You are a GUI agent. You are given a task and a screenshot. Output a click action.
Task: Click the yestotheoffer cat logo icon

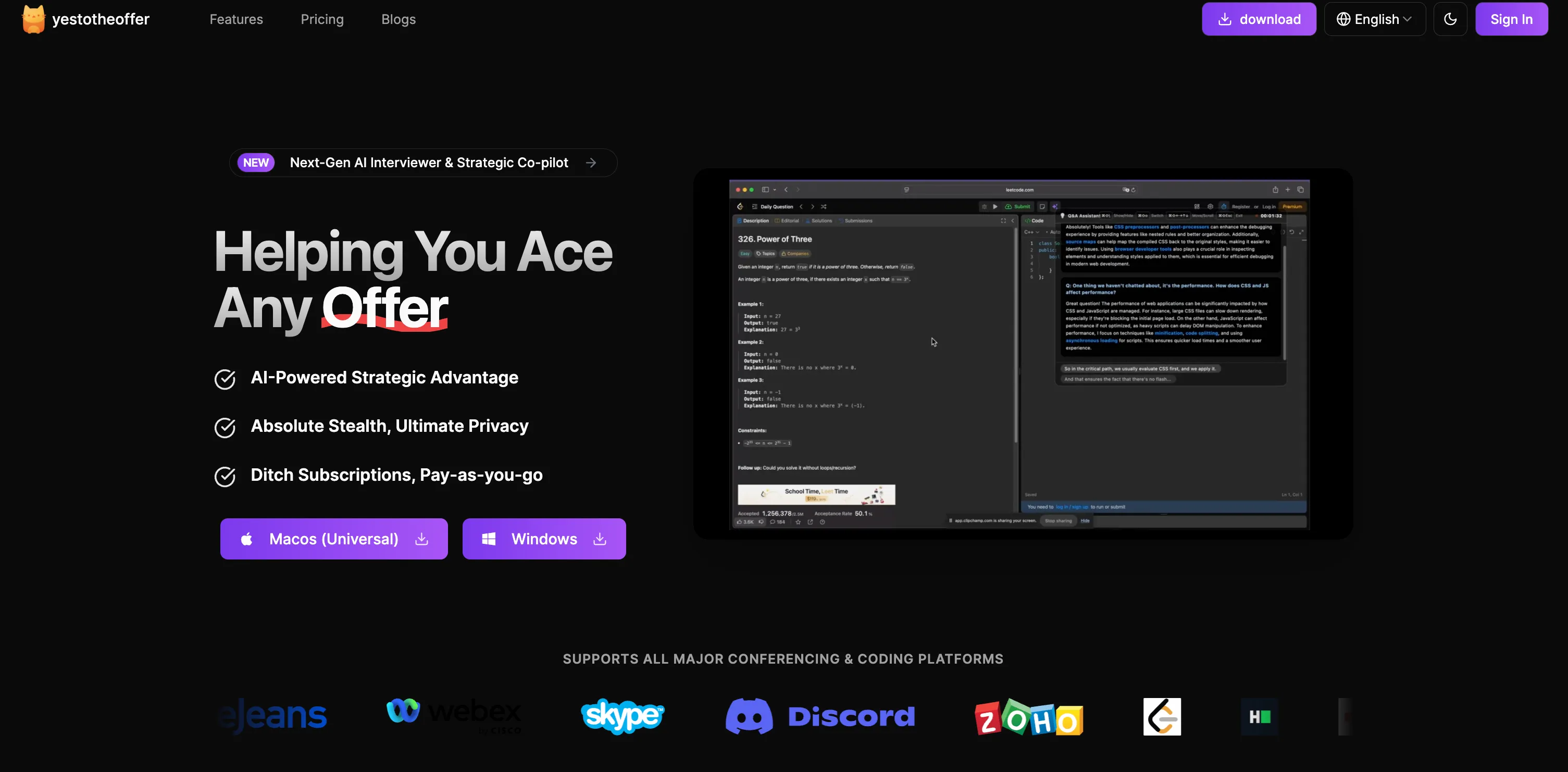[33, 19]
